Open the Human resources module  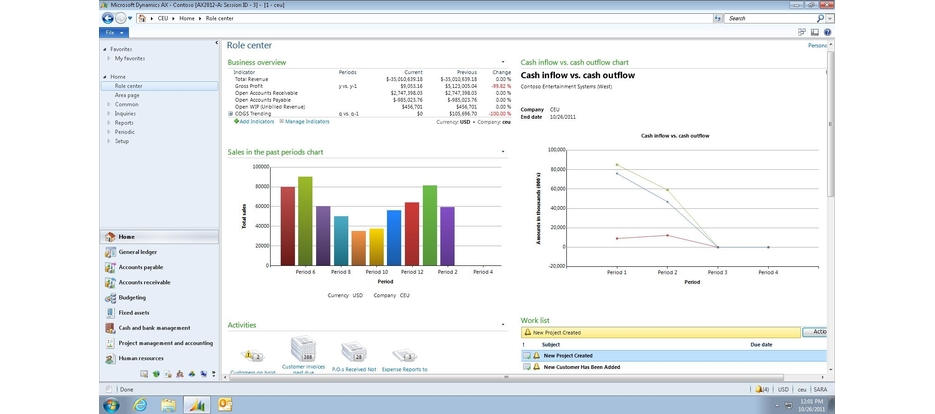pos(159,359)
